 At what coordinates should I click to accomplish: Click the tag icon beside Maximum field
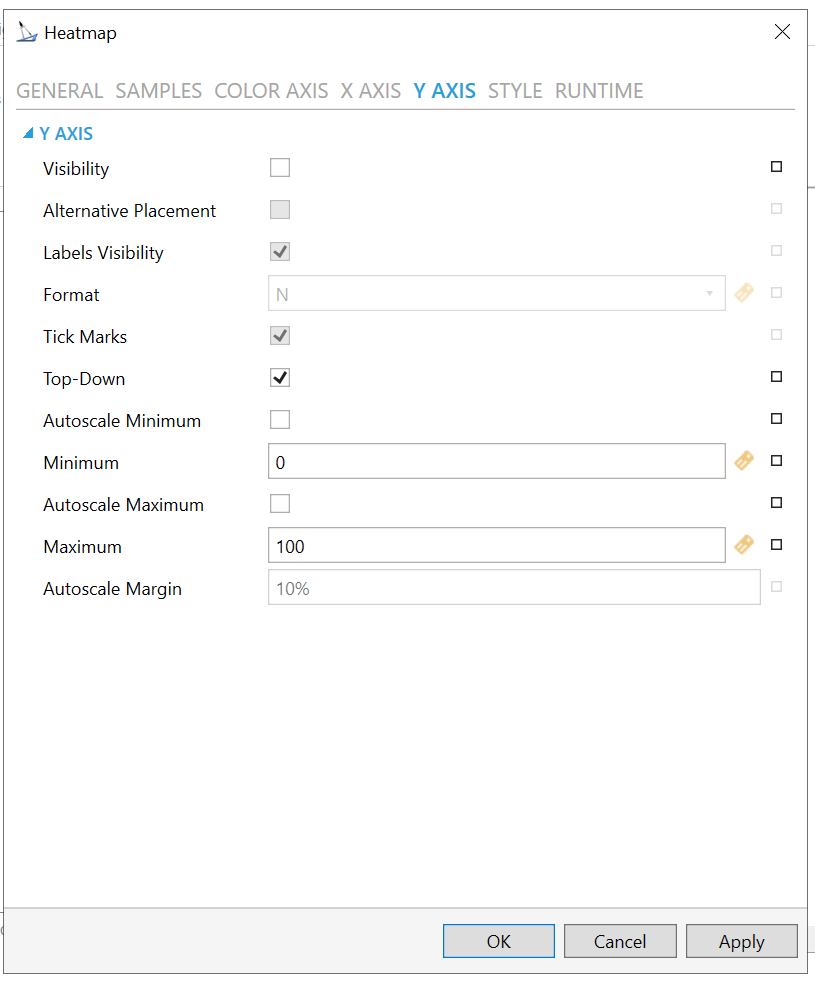(743, 545)
